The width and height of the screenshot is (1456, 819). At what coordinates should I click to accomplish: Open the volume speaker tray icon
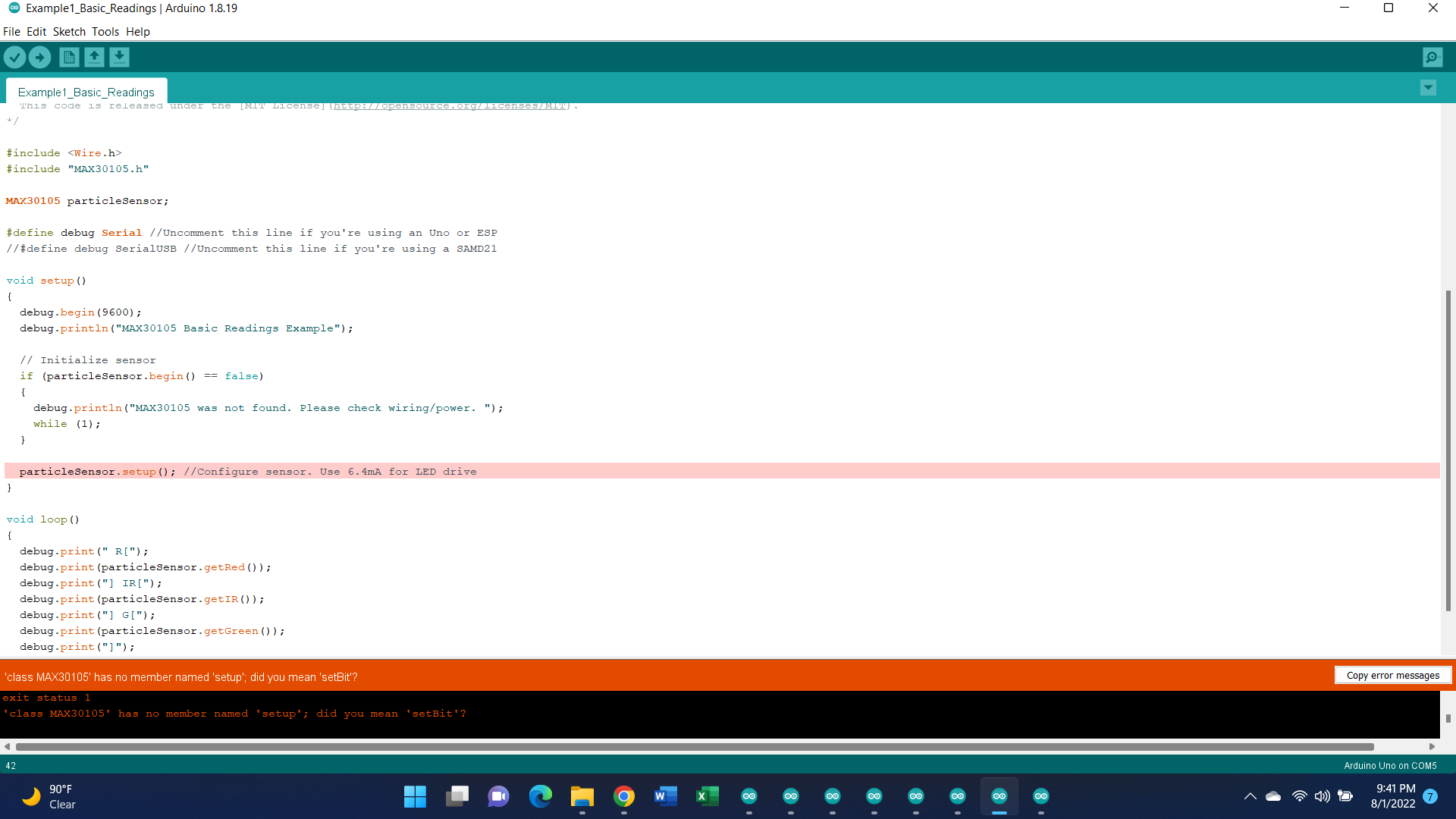[1323, 796]
